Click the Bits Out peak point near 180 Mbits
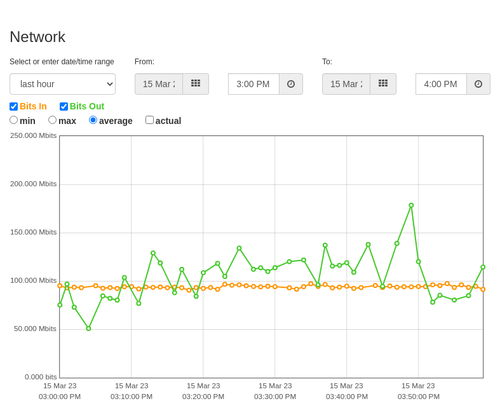The image size is (500, 403). (x=411, y=206)
